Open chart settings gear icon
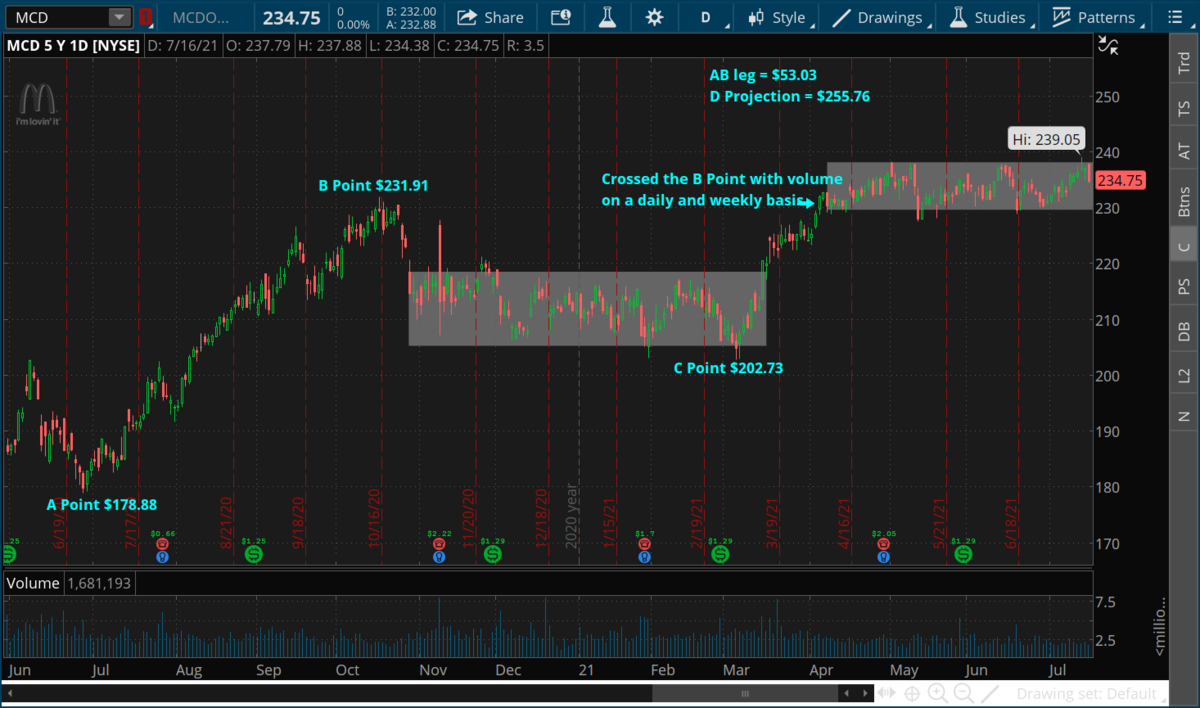1200x708 pixels. coord(654,17)
